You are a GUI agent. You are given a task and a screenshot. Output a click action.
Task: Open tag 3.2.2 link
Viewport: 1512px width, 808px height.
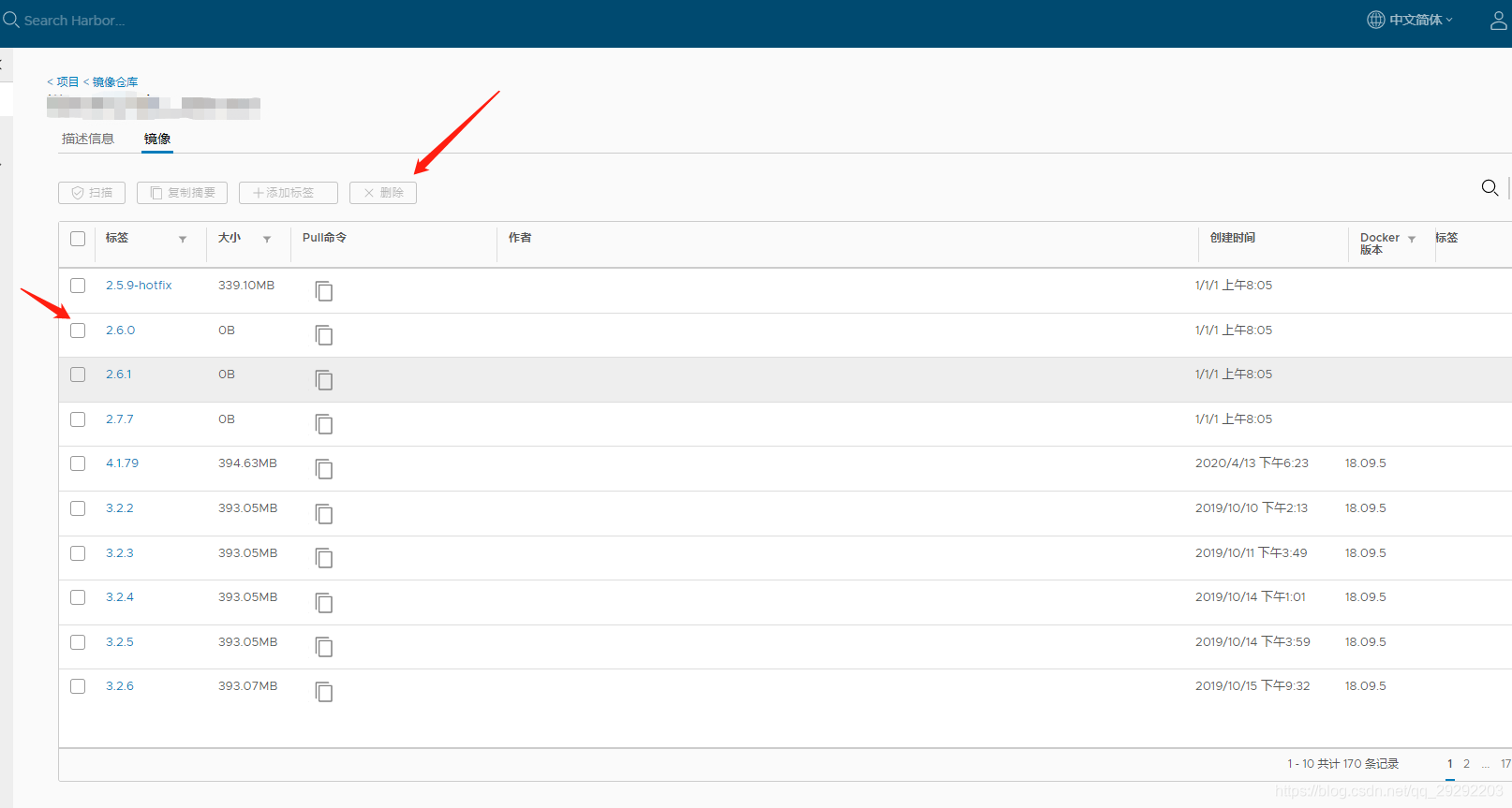pyautogui.click(x=119, y=508)
